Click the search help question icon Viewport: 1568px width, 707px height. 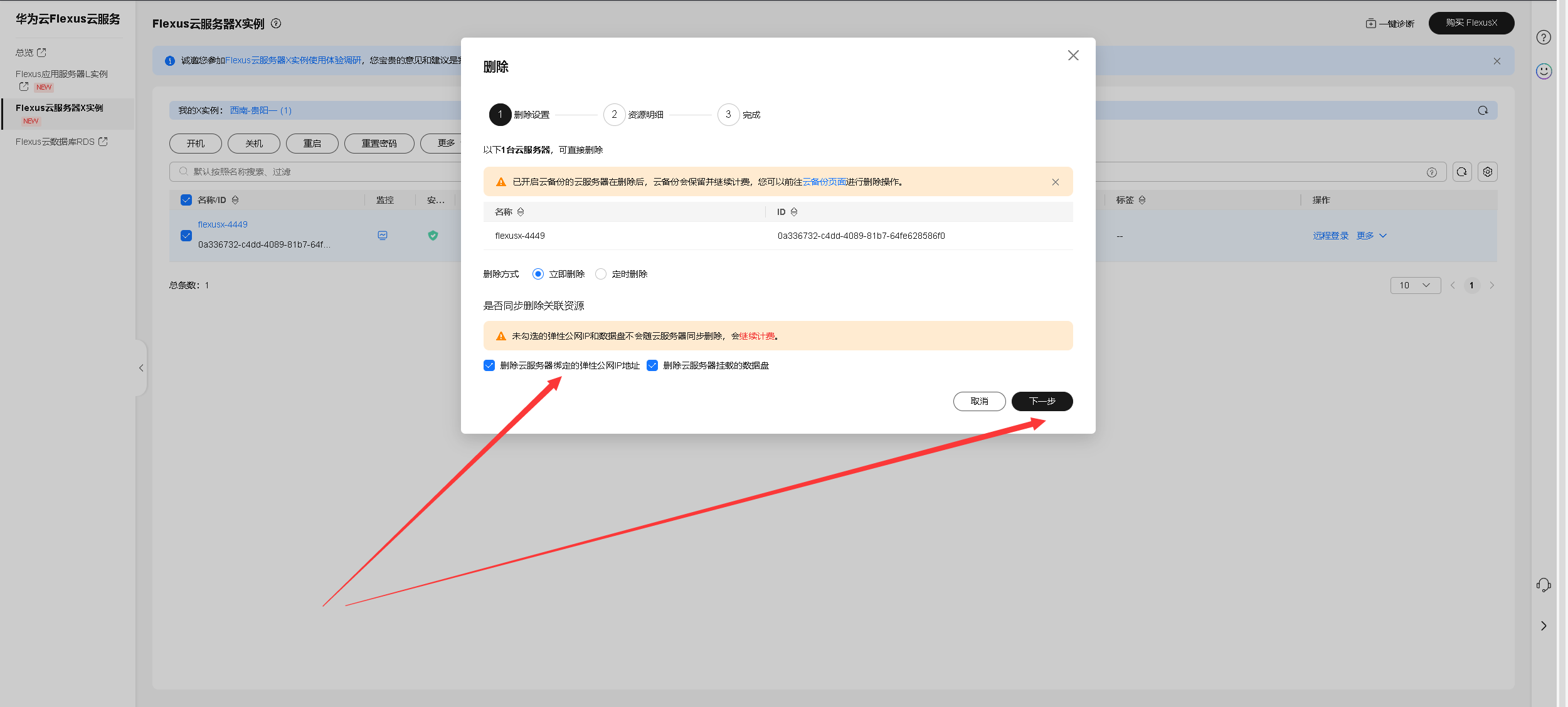[x=1432, y=172]
